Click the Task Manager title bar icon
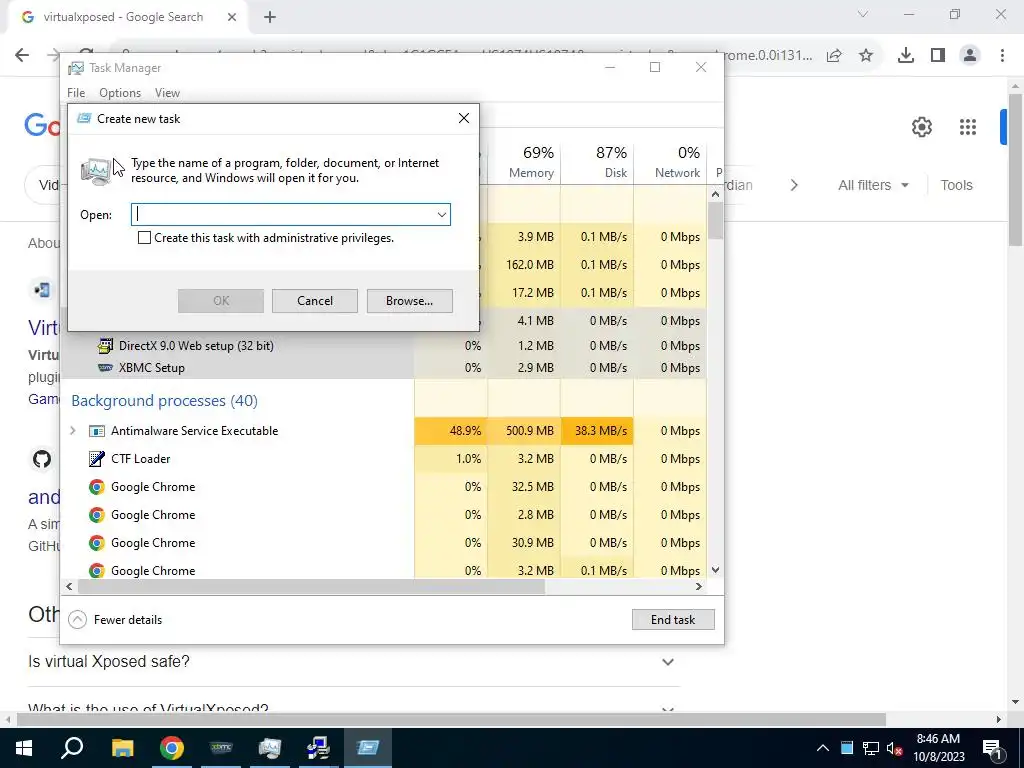The height and width of the screenshot is (768, 1024). tap(76, 68)
